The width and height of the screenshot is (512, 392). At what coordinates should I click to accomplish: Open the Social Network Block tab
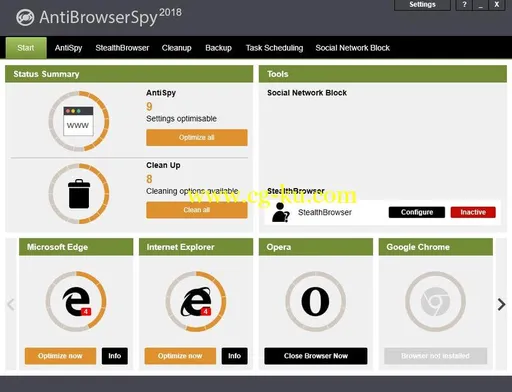(x=352, y=48)
